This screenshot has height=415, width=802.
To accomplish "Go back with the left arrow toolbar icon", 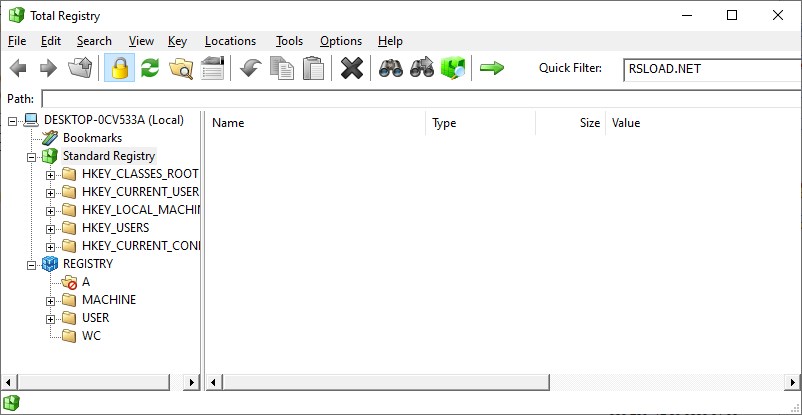I will [x=18, y=68].
